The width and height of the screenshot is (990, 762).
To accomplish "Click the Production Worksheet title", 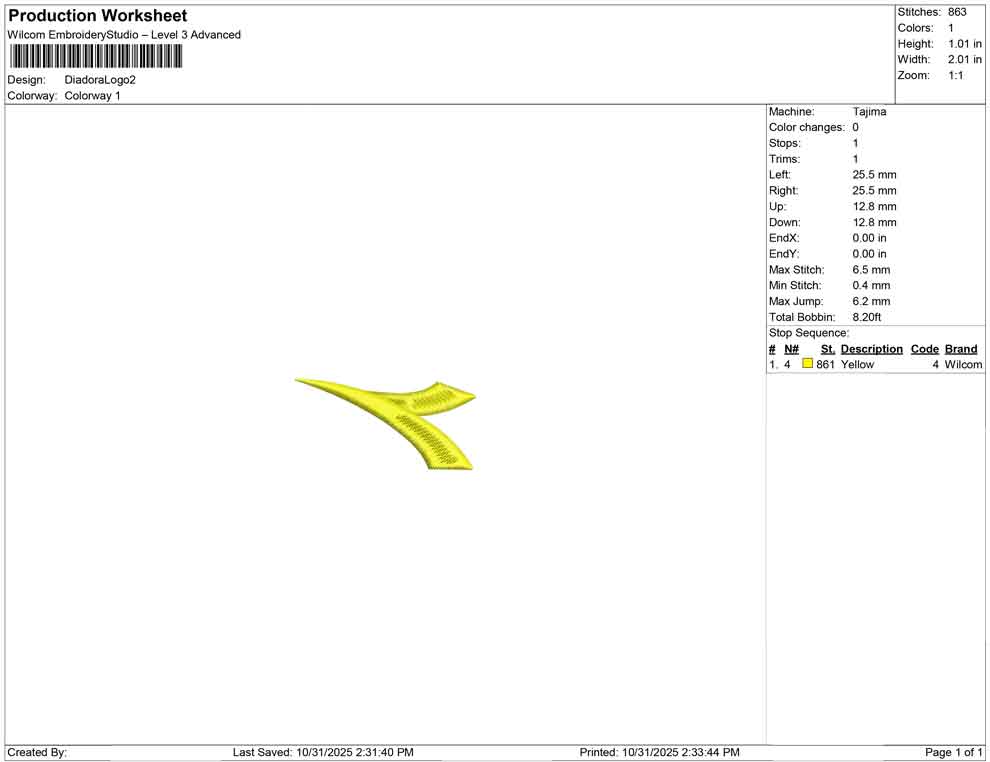I will [x=96, y=16].
